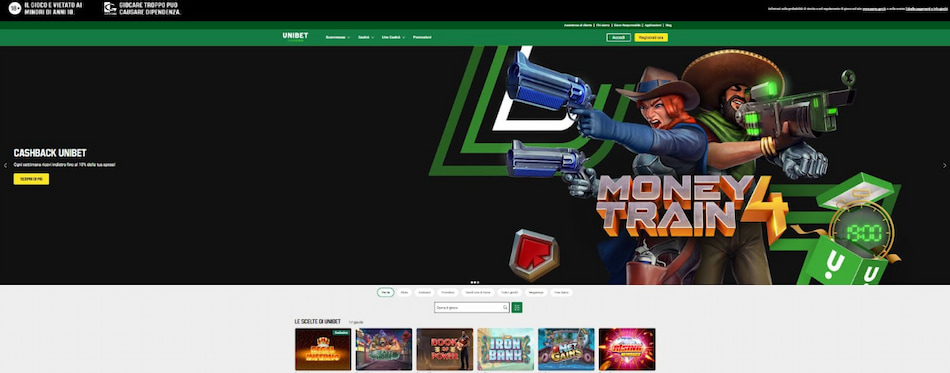Open the second game thumbnail with wrestlers
The height and width of the screenshot is (373, 950).
[x=384, y=349]
